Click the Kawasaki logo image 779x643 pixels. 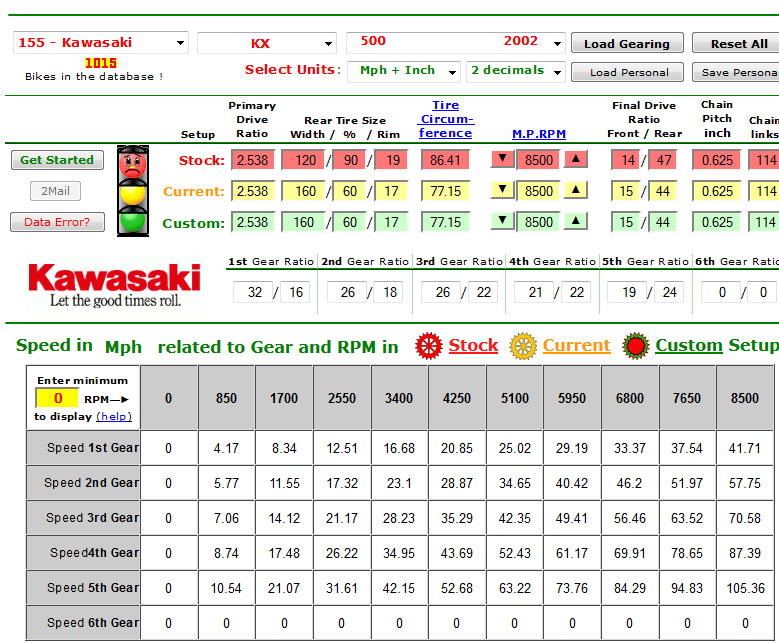pyautogui.click(x=115, y=285)
